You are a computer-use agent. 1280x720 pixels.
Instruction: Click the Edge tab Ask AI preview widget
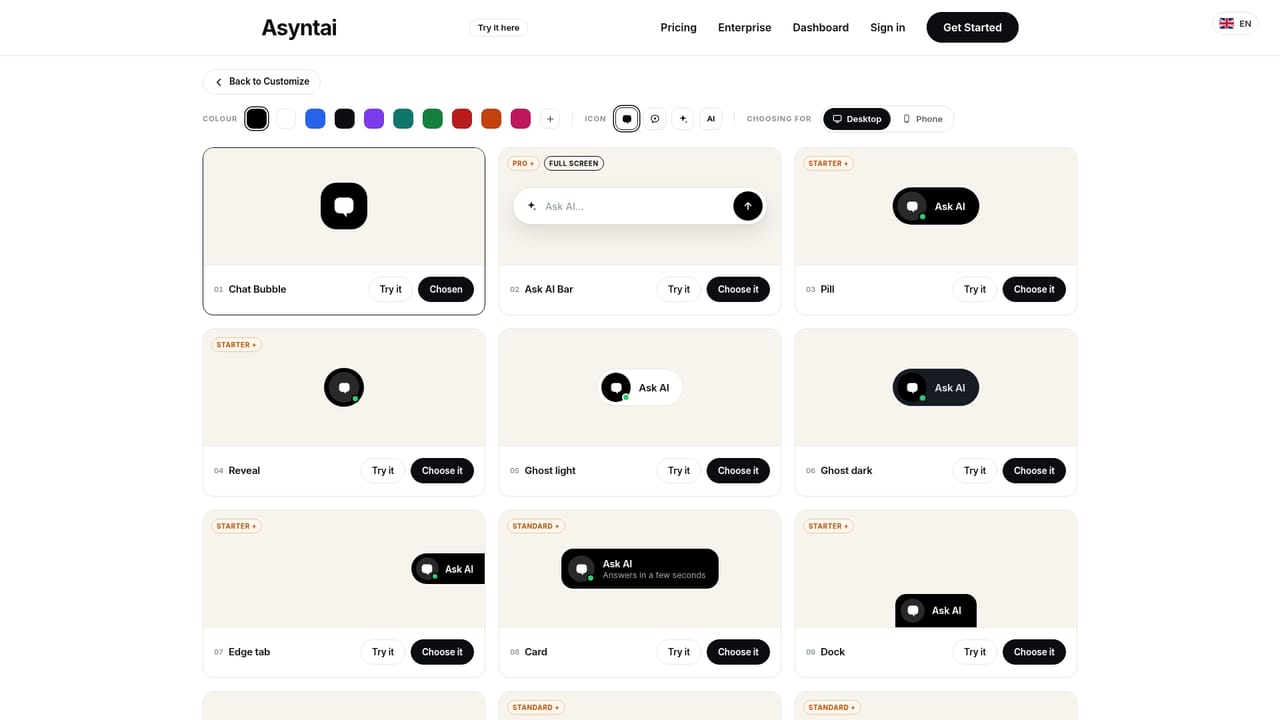pos(448,569)
